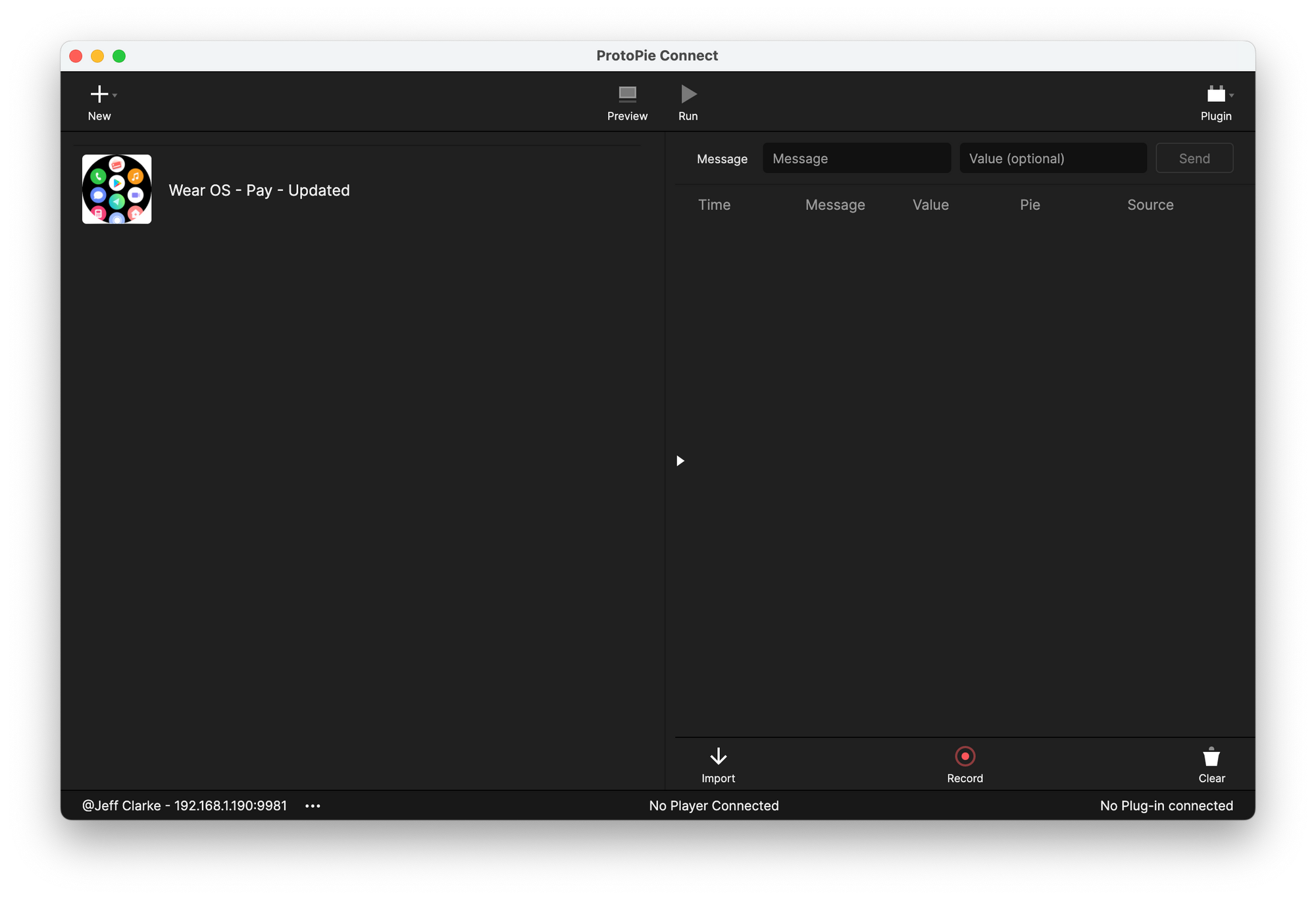Click the Plugin icon

[1215, 94]
